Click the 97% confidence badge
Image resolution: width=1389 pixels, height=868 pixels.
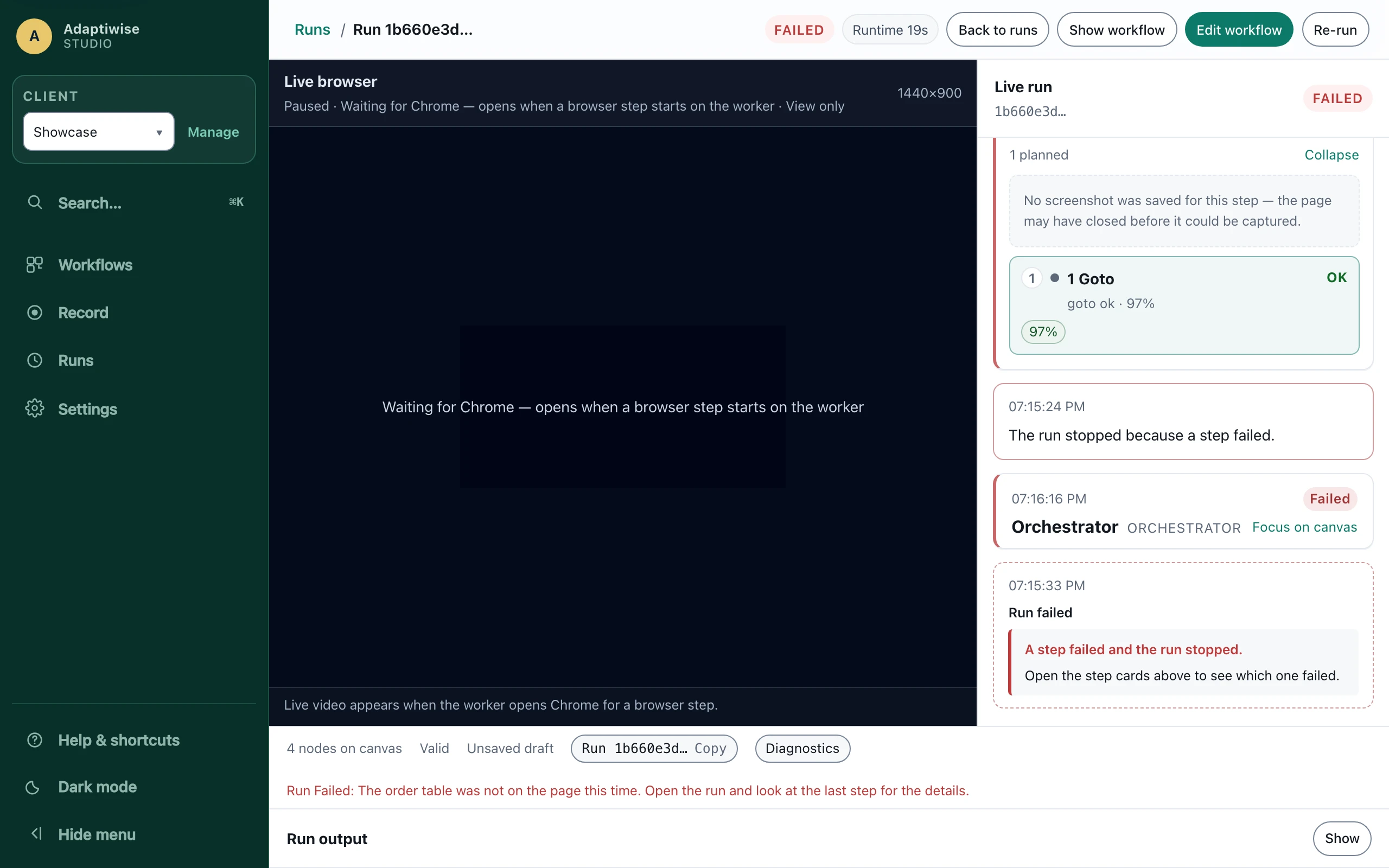(x=1043, y=331)
